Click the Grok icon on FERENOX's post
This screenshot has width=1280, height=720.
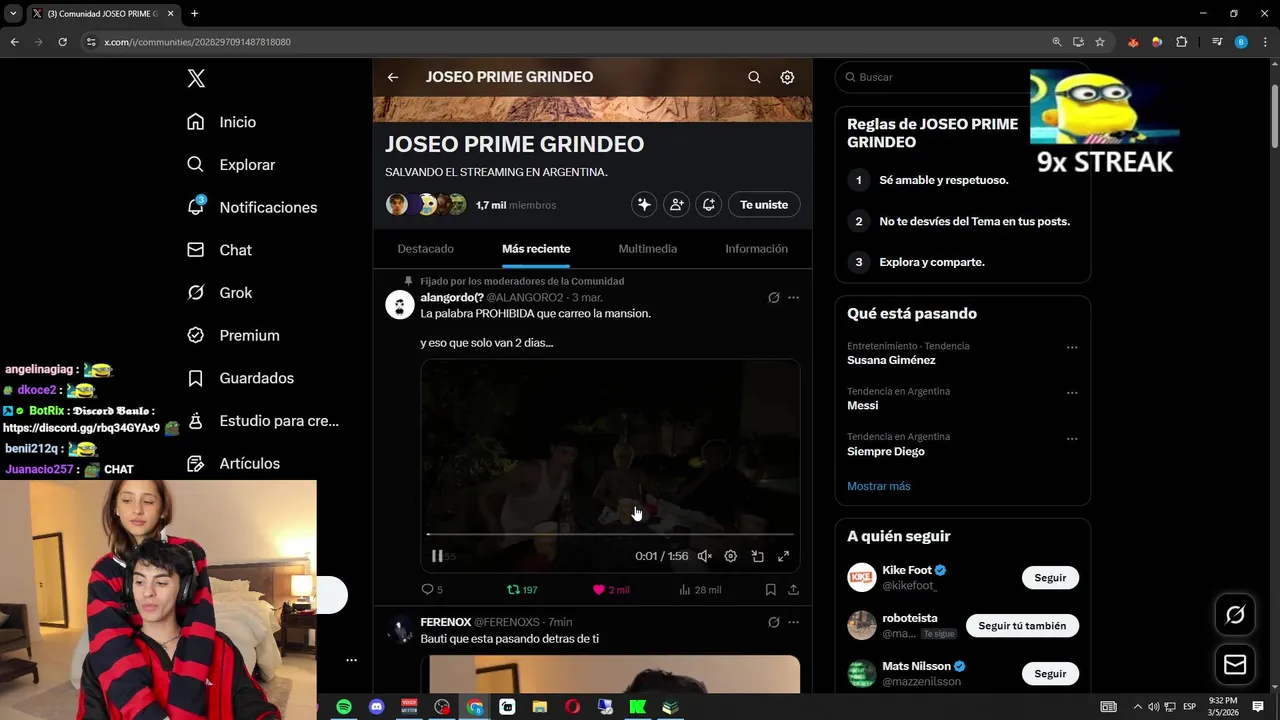click(x=773, y=622)
